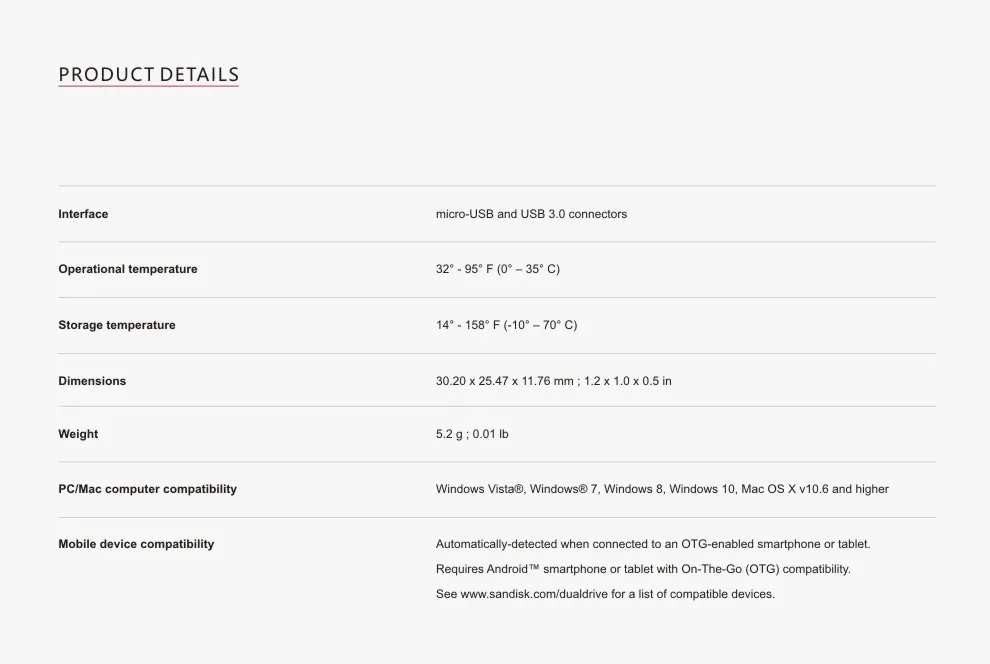Select the Operational temperature label
990x664 pixels.
click(128, 269)
